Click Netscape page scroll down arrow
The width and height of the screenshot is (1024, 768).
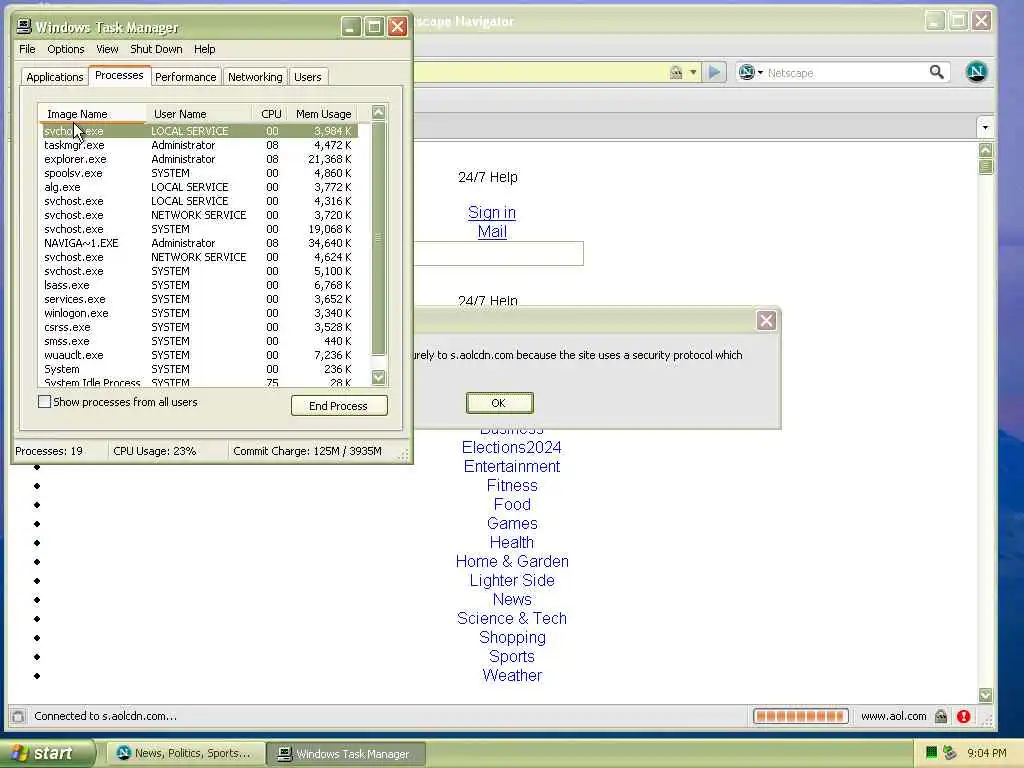tap(985, 694)
